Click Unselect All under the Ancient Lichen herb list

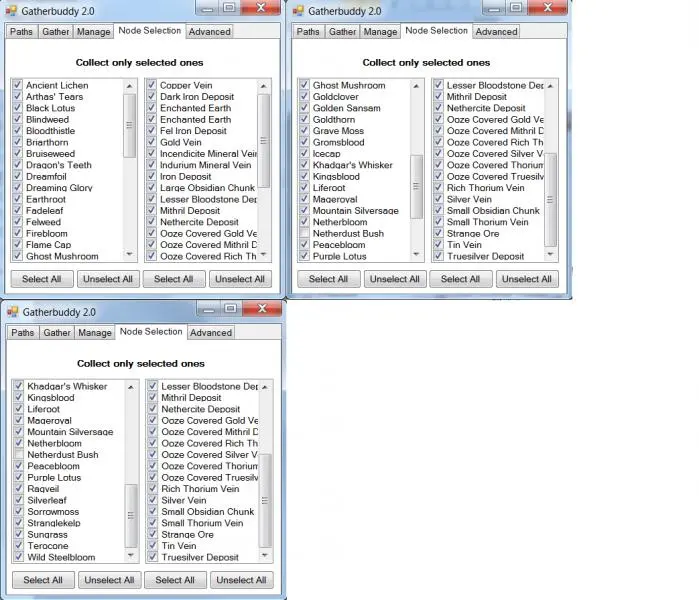(108, 279)
